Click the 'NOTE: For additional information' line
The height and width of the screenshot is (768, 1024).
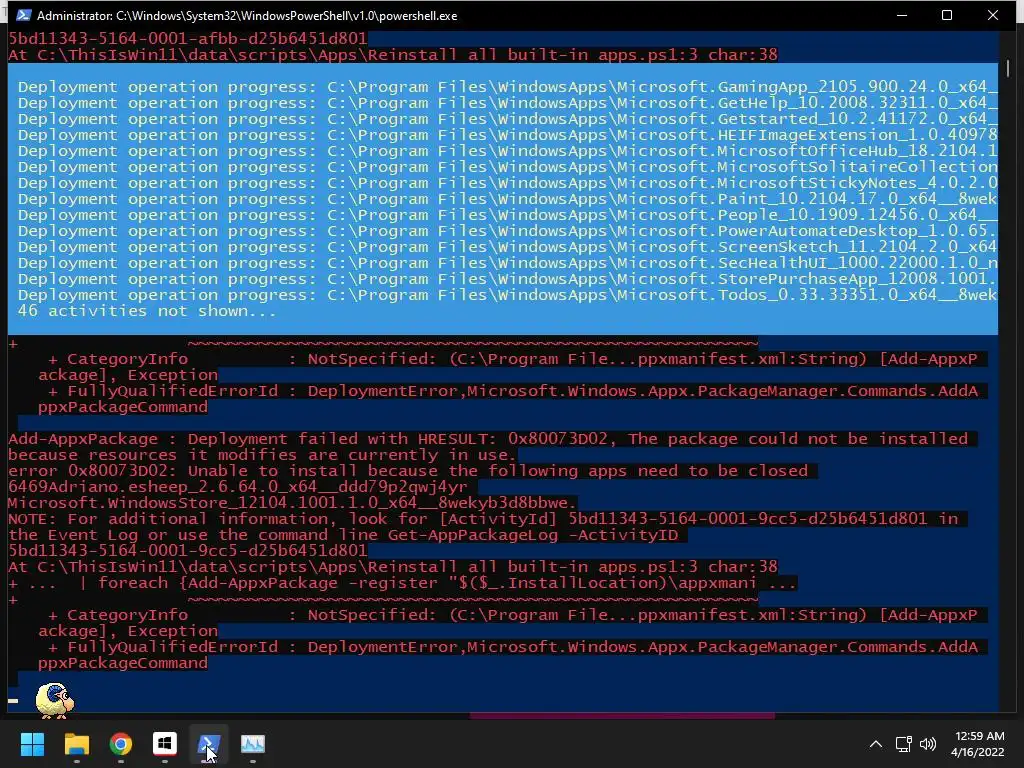coord(483,519)
